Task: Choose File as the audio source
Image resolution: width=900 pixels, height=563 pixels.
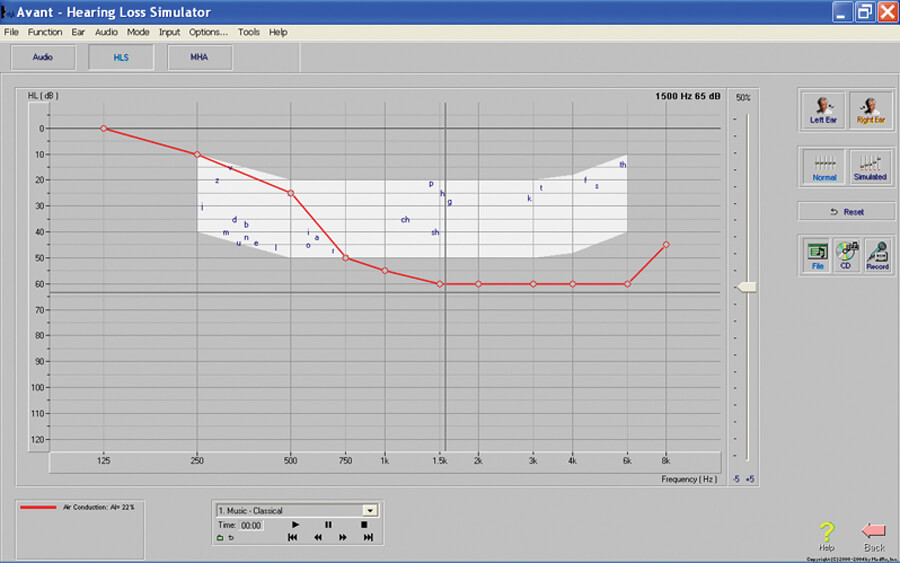Action: click(816, 255)
